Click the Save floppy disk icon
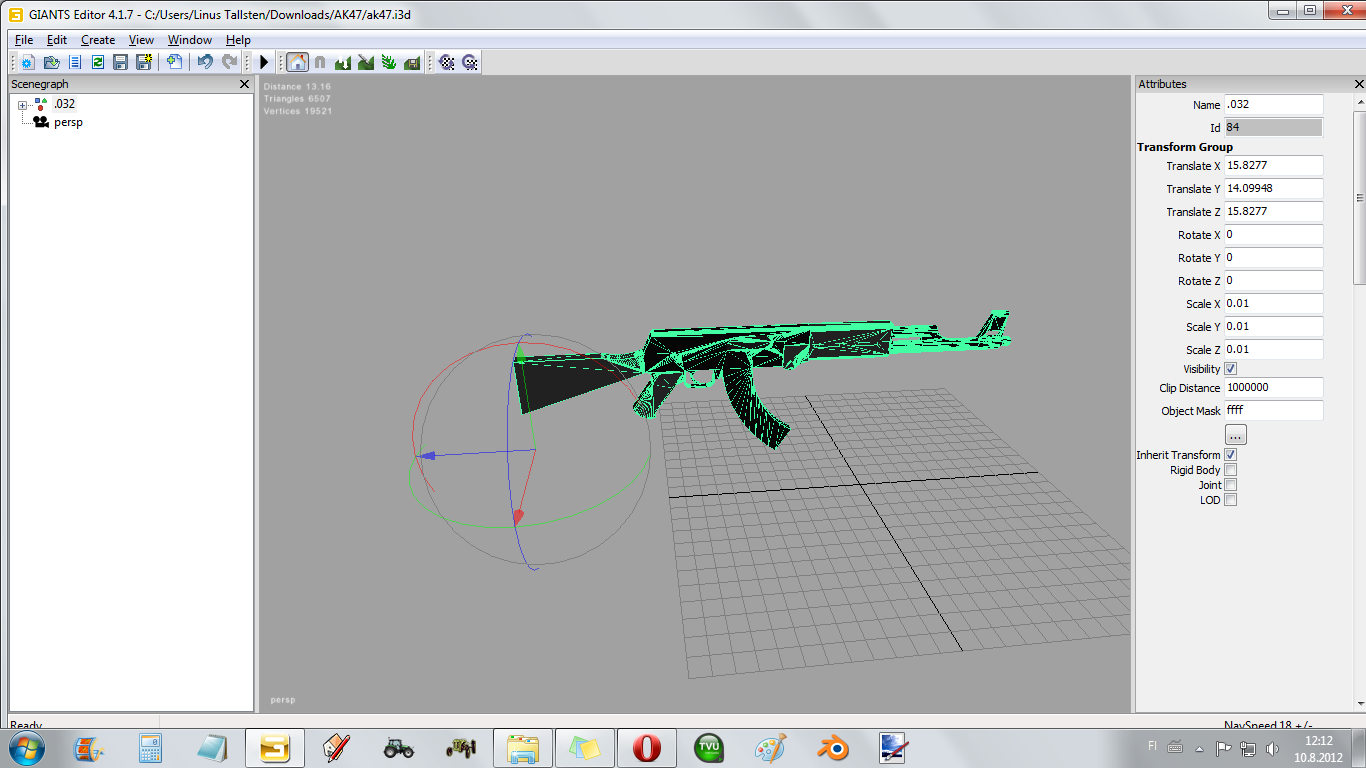This screenshot has height=768, width=1366. pyautogui.click(x=120, y=62)
